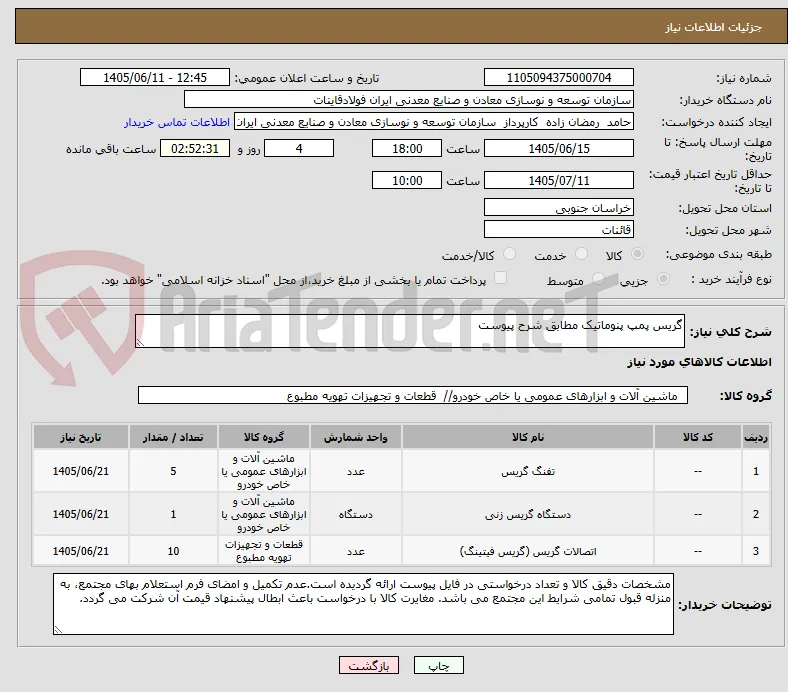Select the کالا/خدمت radio button

510,254
